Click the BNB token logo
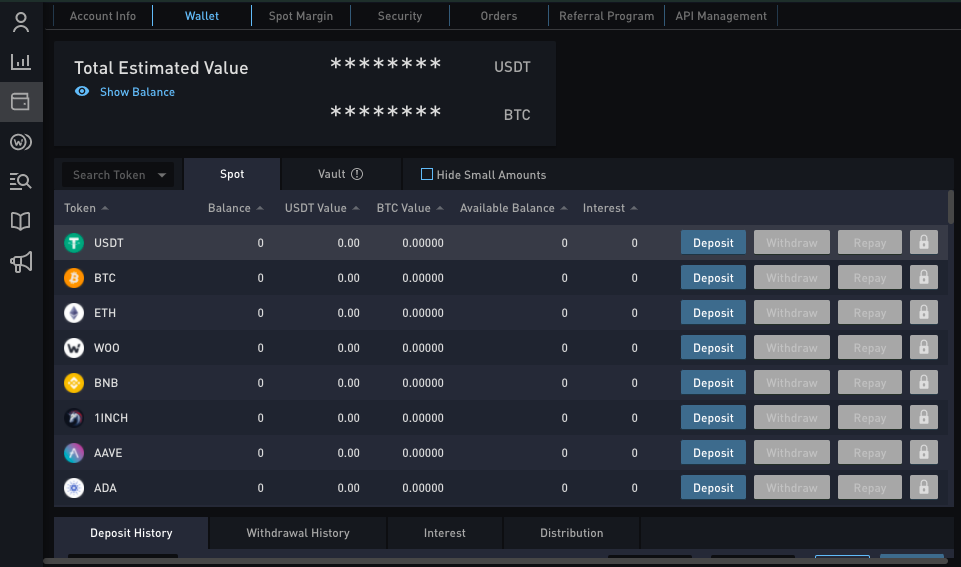Image resolution: width=961 pixels, height=567 pixels. (74, 382)
